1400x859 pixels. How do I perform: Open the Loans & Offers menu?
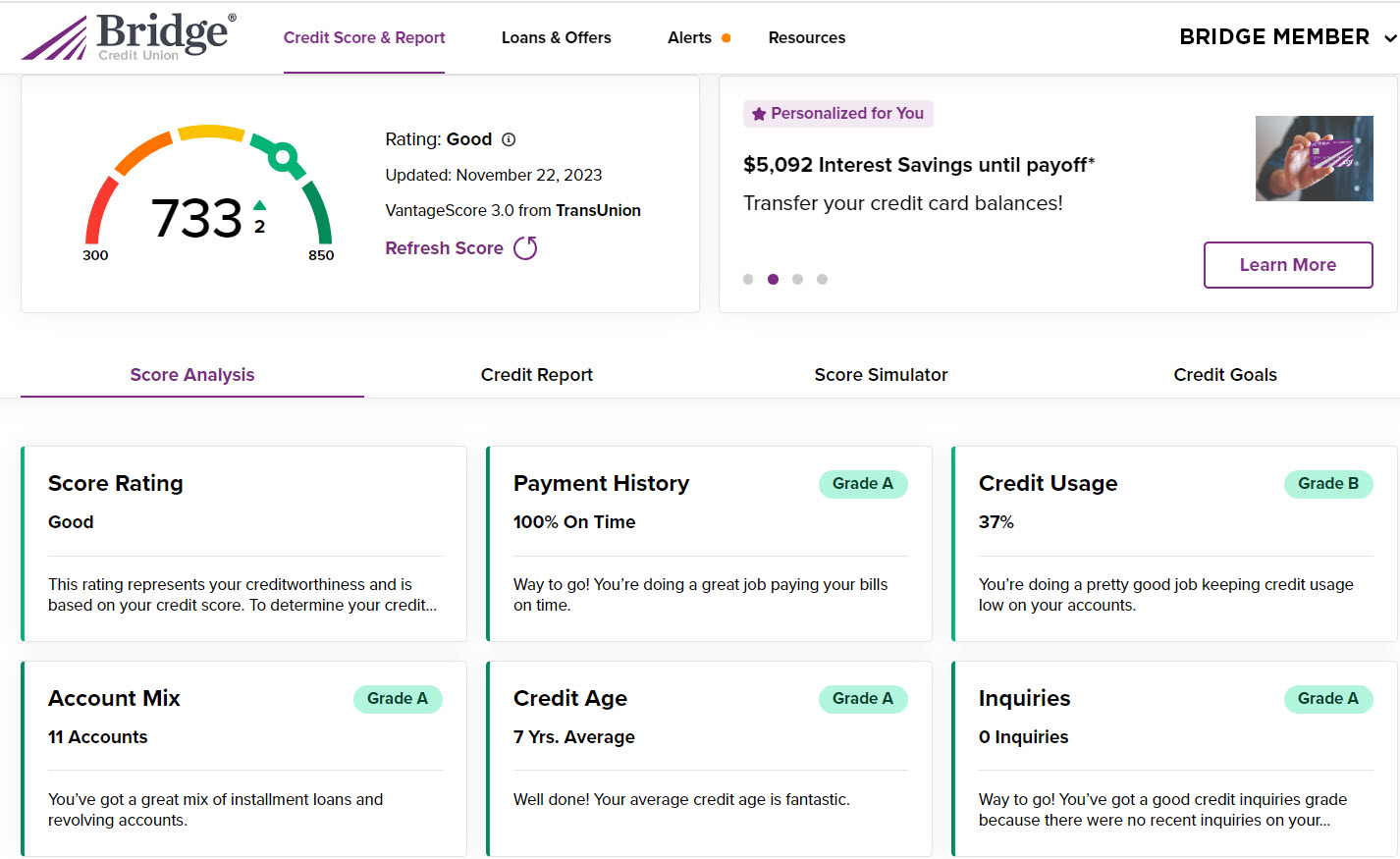[x=556, y=37]
